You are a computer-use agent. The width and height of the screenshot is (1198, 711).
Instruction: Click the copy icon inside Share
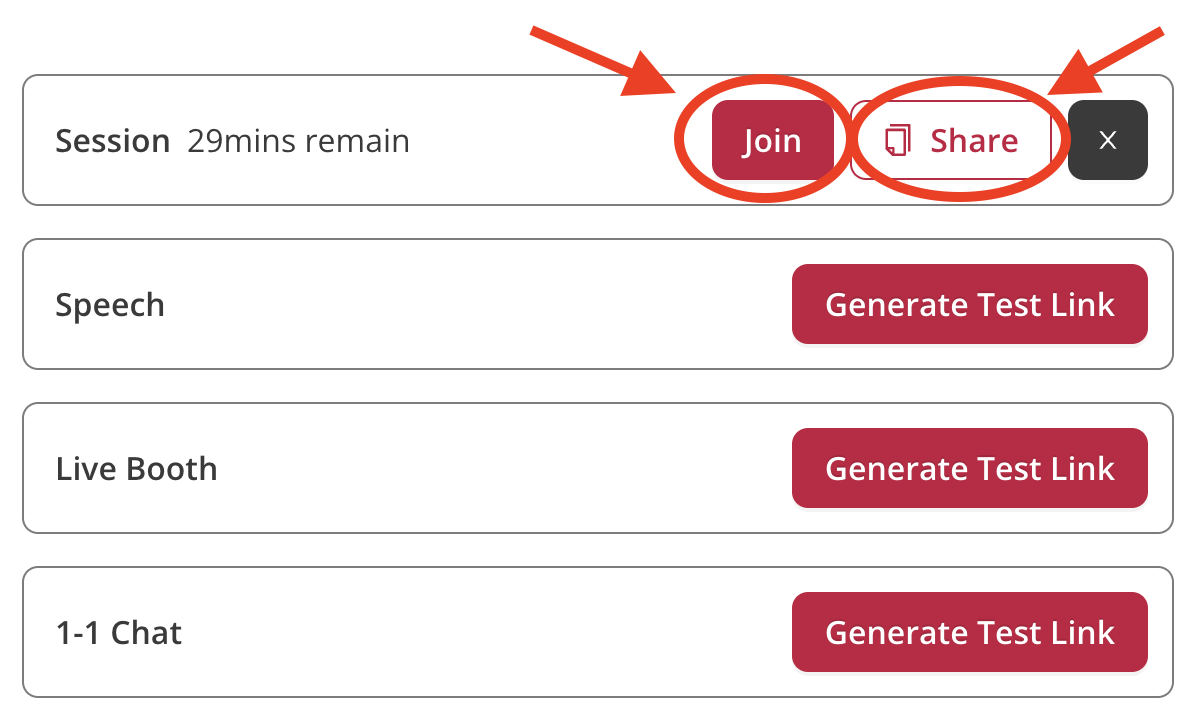pos(897,140)
